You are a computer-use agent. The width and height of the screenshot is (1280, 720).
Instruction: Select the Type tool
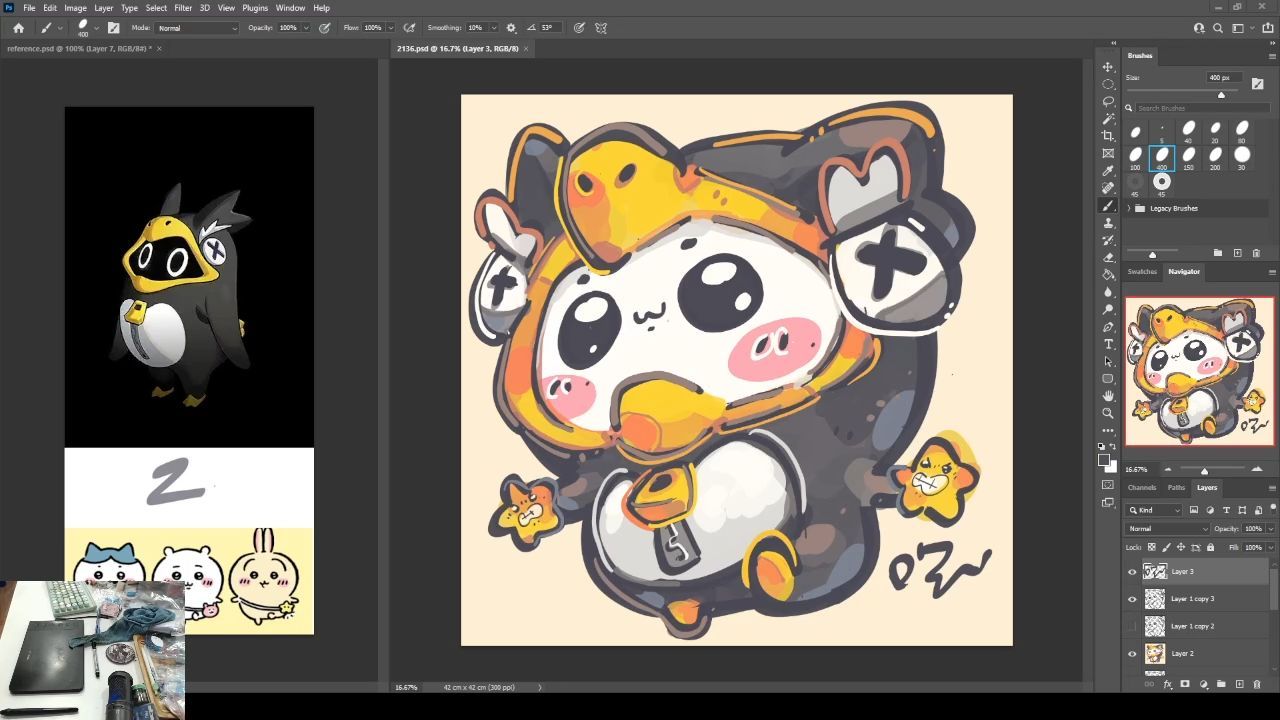pyautogui.click(x=1108, y=344)
